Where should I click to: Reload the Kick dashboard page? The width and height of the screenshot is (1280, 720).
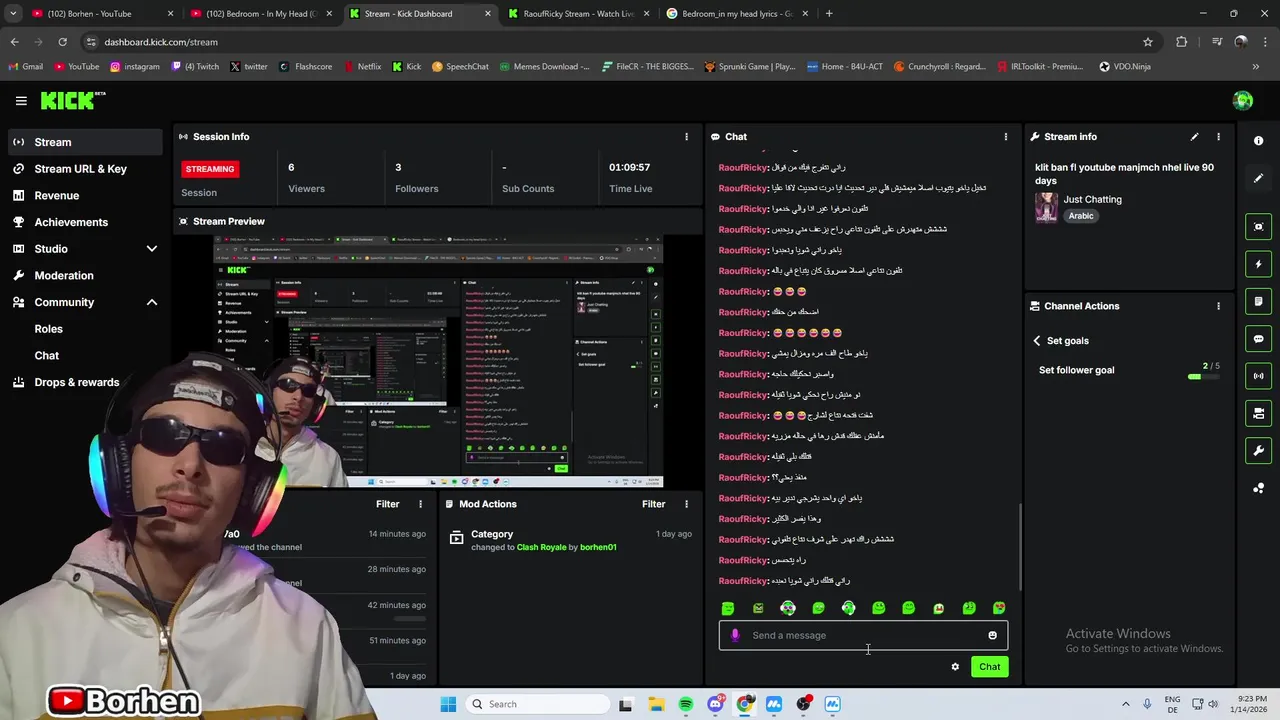coord(62,42)
